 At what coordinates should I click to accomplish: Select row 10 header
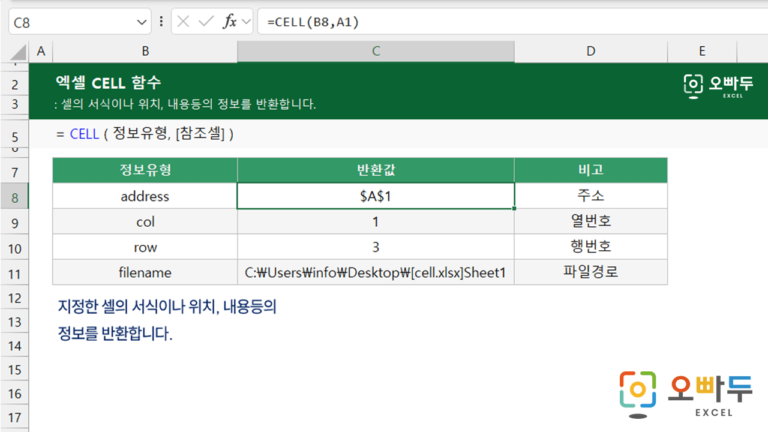[x=15, y=249]
